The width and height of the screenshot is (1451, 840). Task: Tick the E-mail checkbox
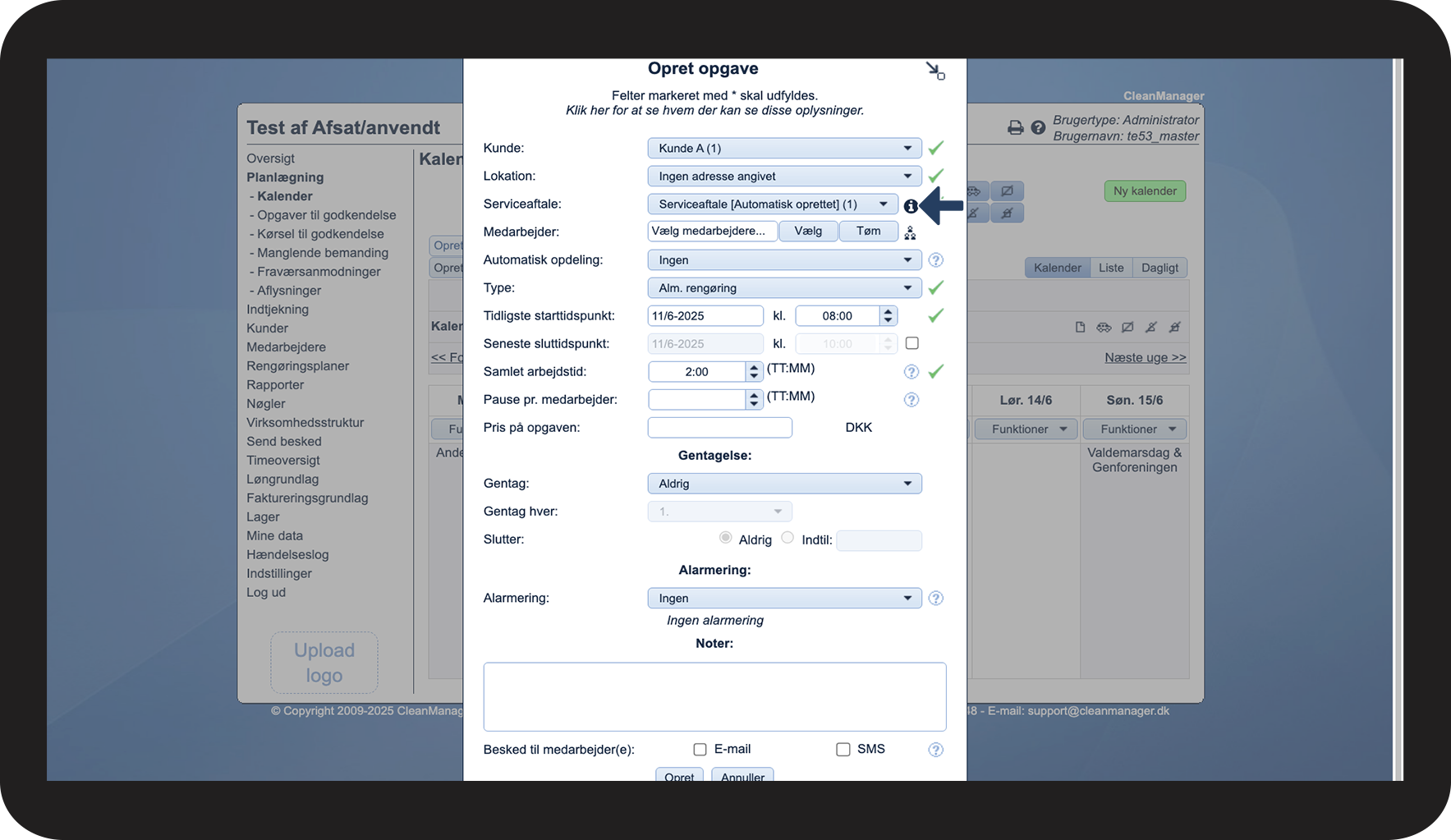tap(700, 750)
